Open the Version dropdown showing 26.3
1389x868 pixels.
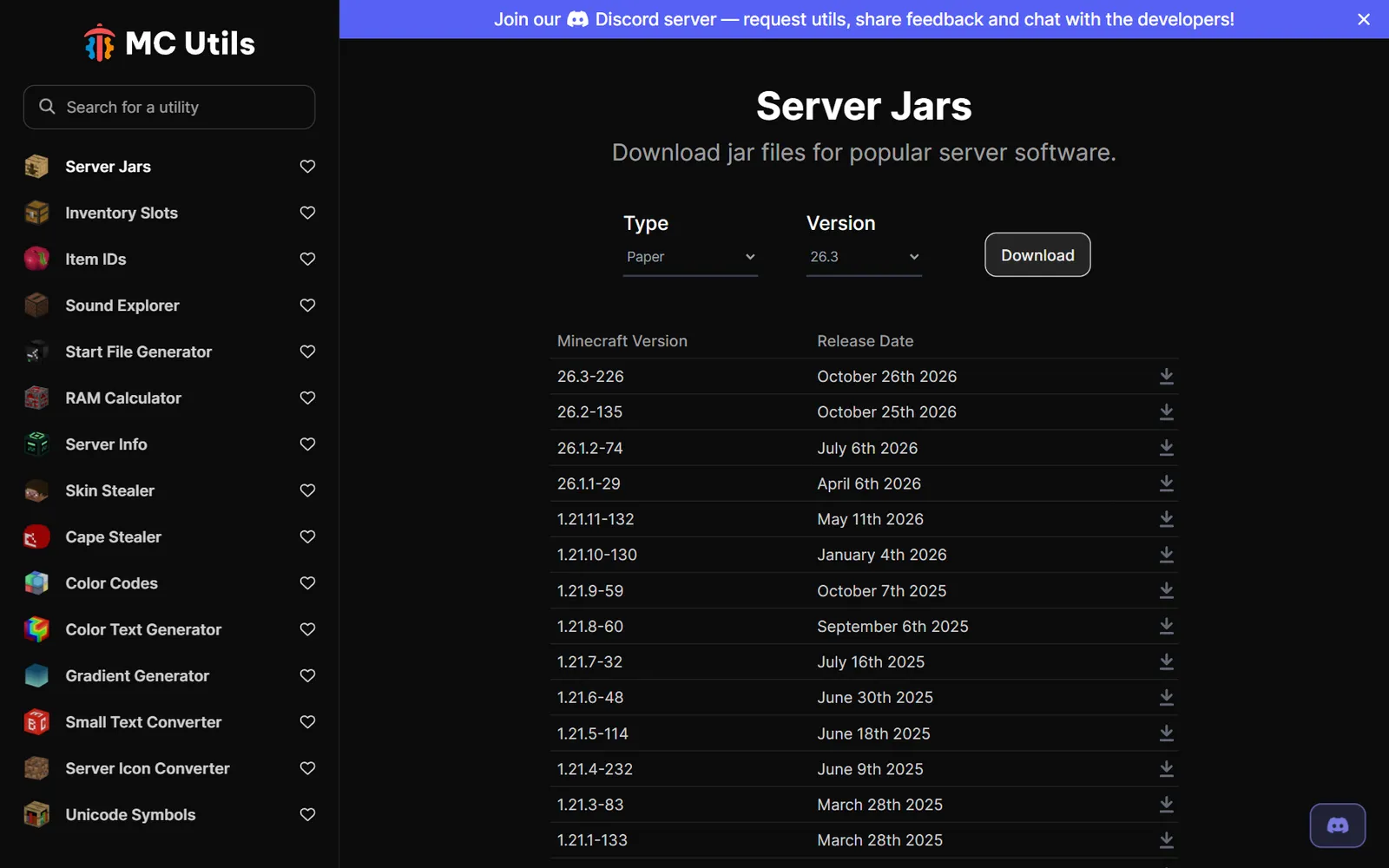(x=864, y=257)
